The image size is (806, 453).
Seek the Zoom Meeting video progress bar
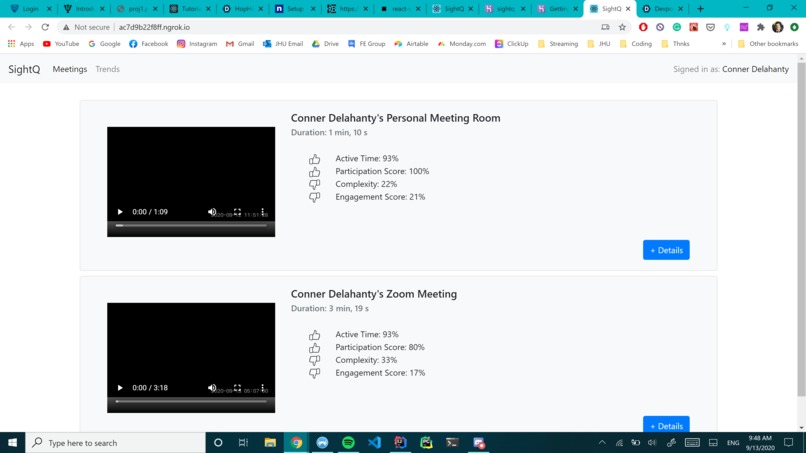[191, 401]
